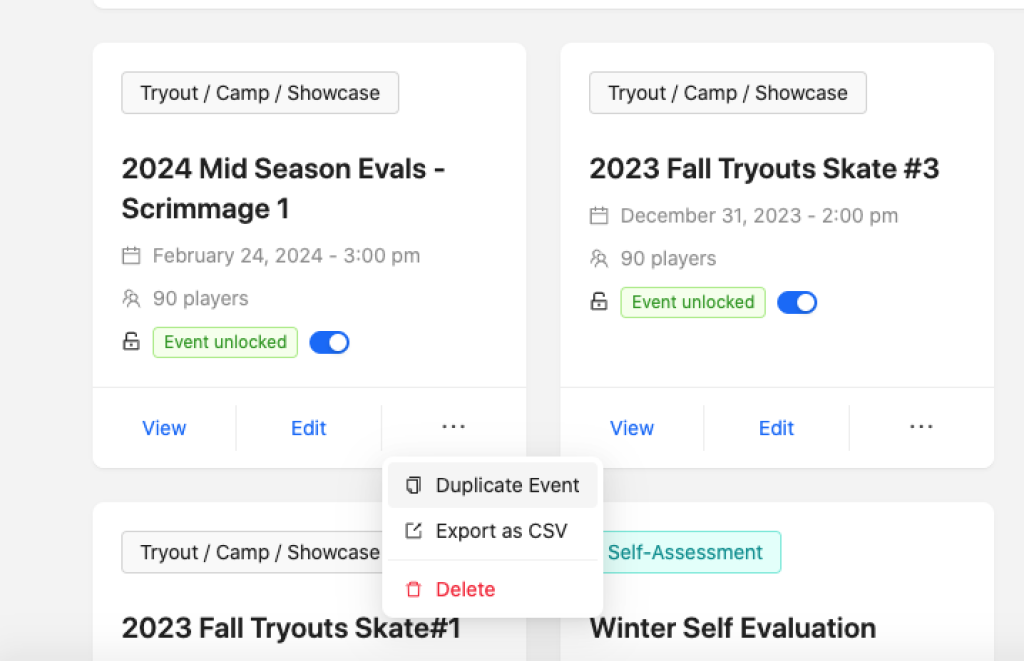The height and width of the screenshot is (661, 1024).
Task: Click the Export as CSV icon
Action: pyautogui.click(x=413, y=531)
